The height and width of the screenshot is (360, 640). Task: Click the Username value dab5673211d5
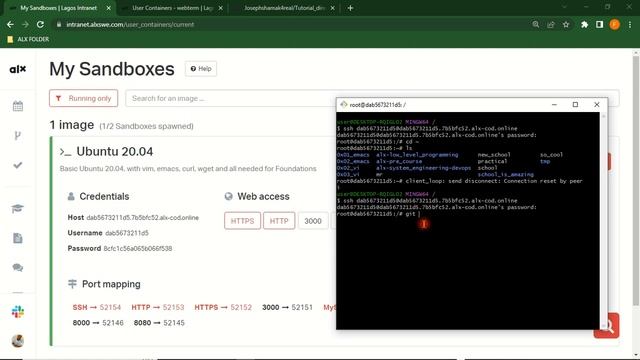coord(127,233)
